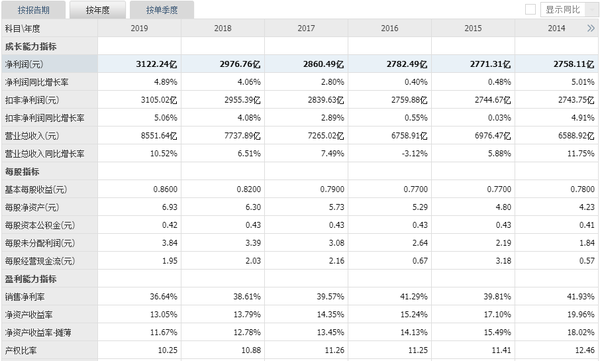Select the 净利润(元) row label
Viewport: 600px width, 361px height.
(x=24, y=64)
